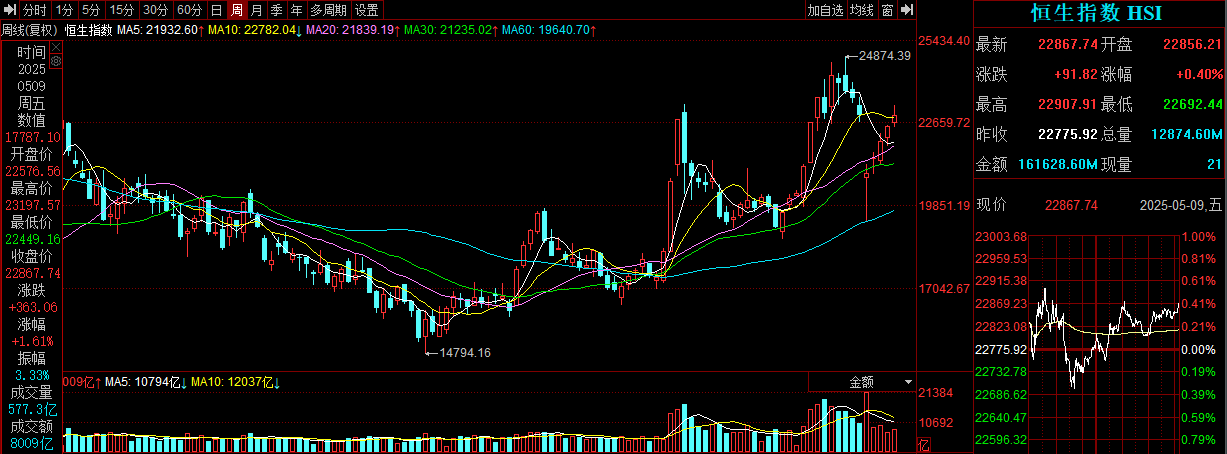Click the 涨幅 value +0.40%
The height and width of the screenshot is (454, 1227).
[1199, 74]
